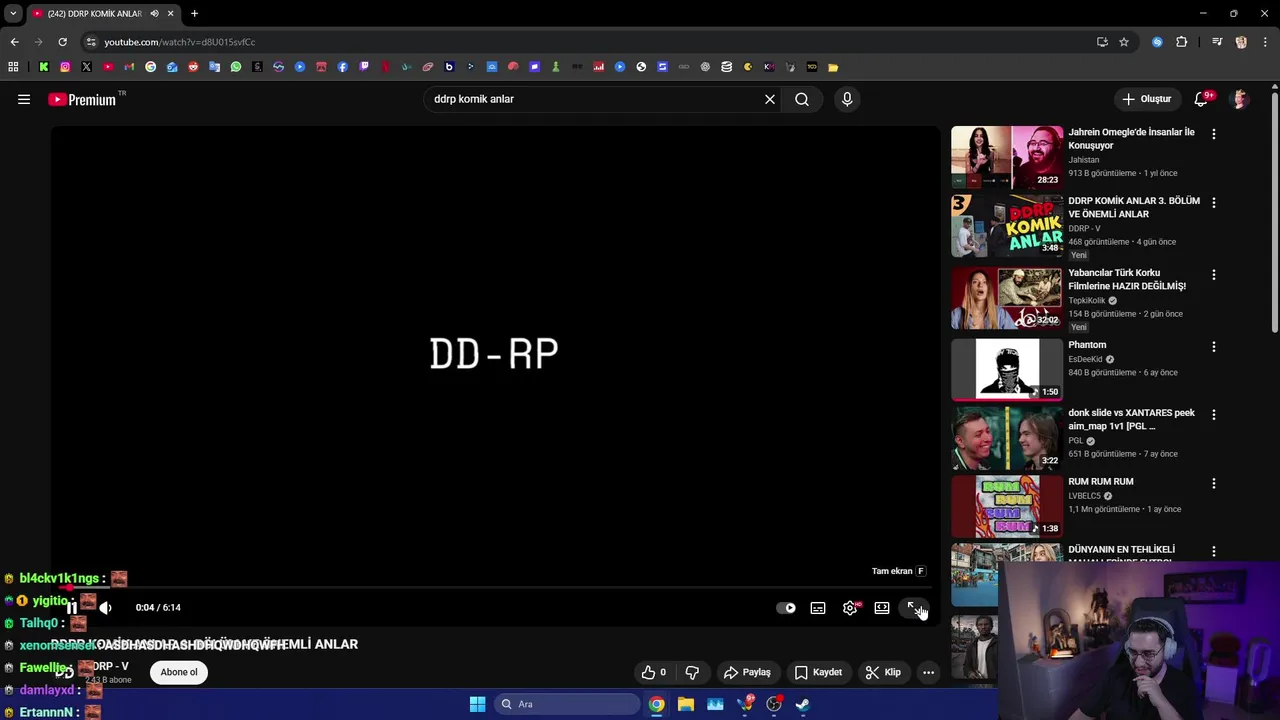Close the DDRP KOMİK ANLAR tab
The width and height of the screenshot is (1280, 720).
click(170, 14)
